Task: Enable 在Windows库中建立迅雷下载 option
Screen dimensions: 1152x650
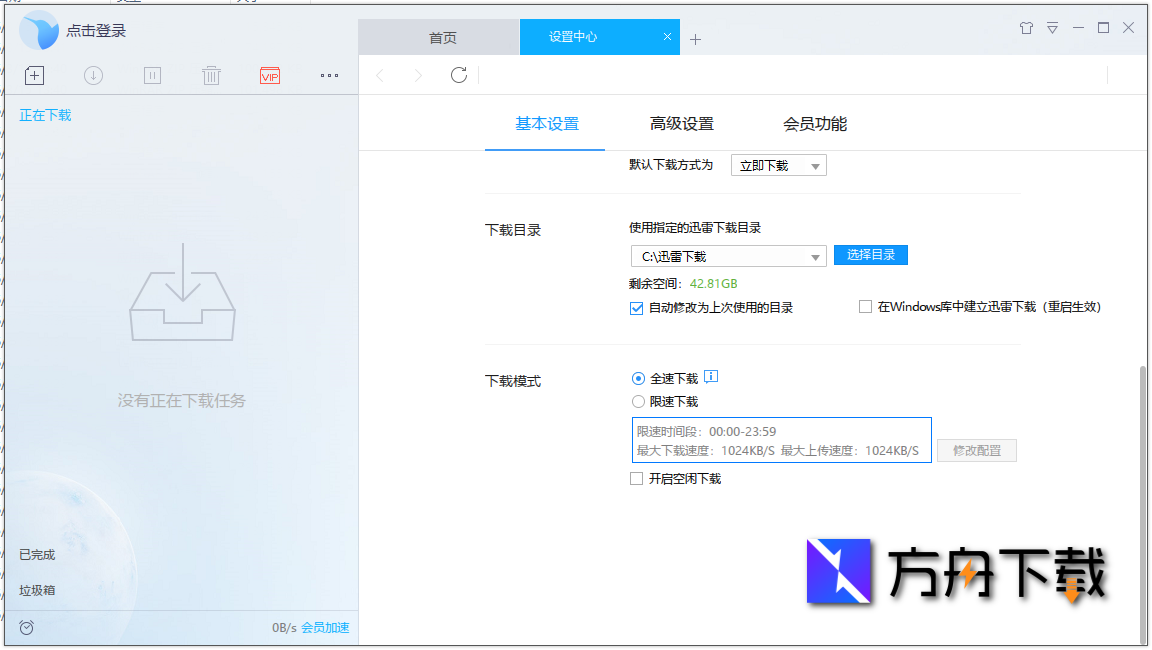Action: [x=865, y=306]
